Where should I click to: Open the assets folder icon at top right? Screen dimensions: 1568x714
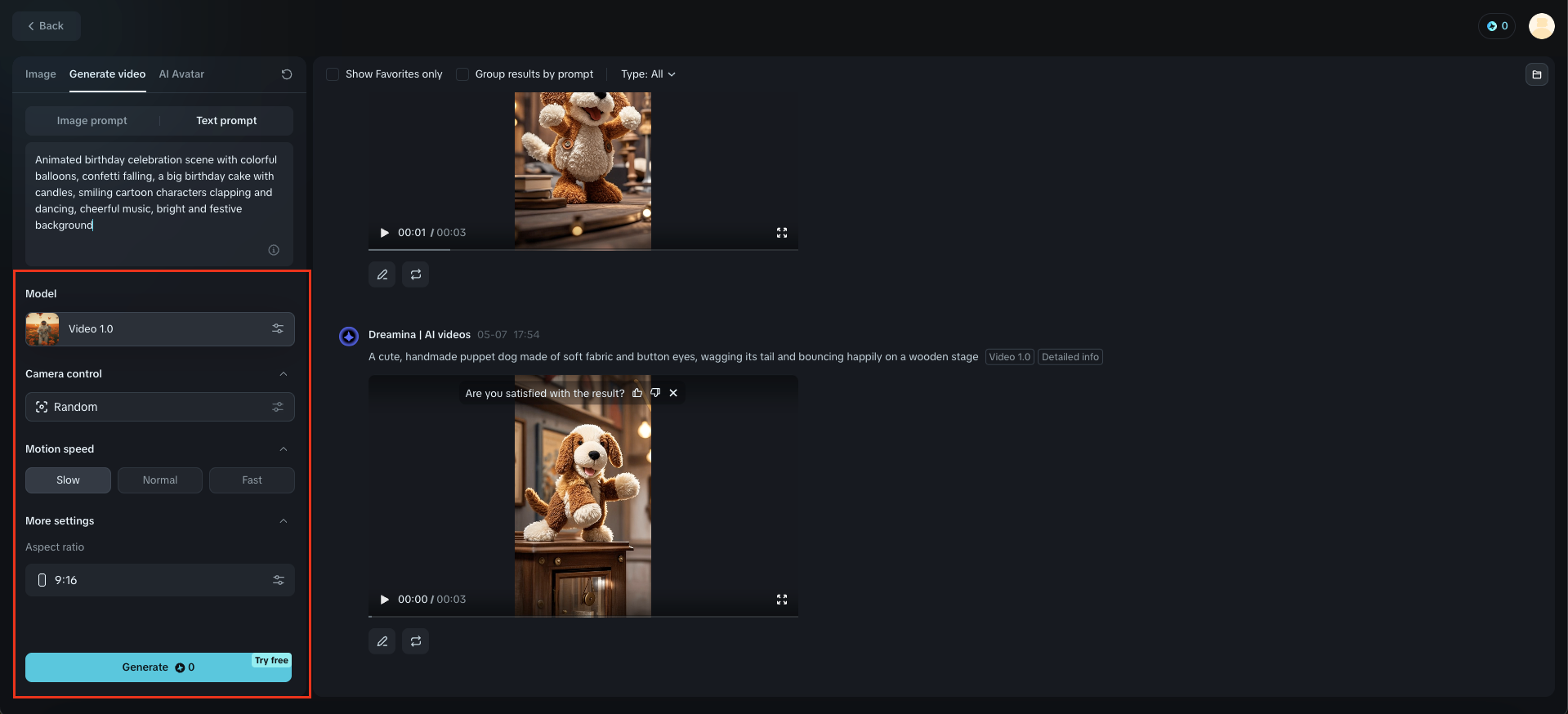tap(1537, 74)
